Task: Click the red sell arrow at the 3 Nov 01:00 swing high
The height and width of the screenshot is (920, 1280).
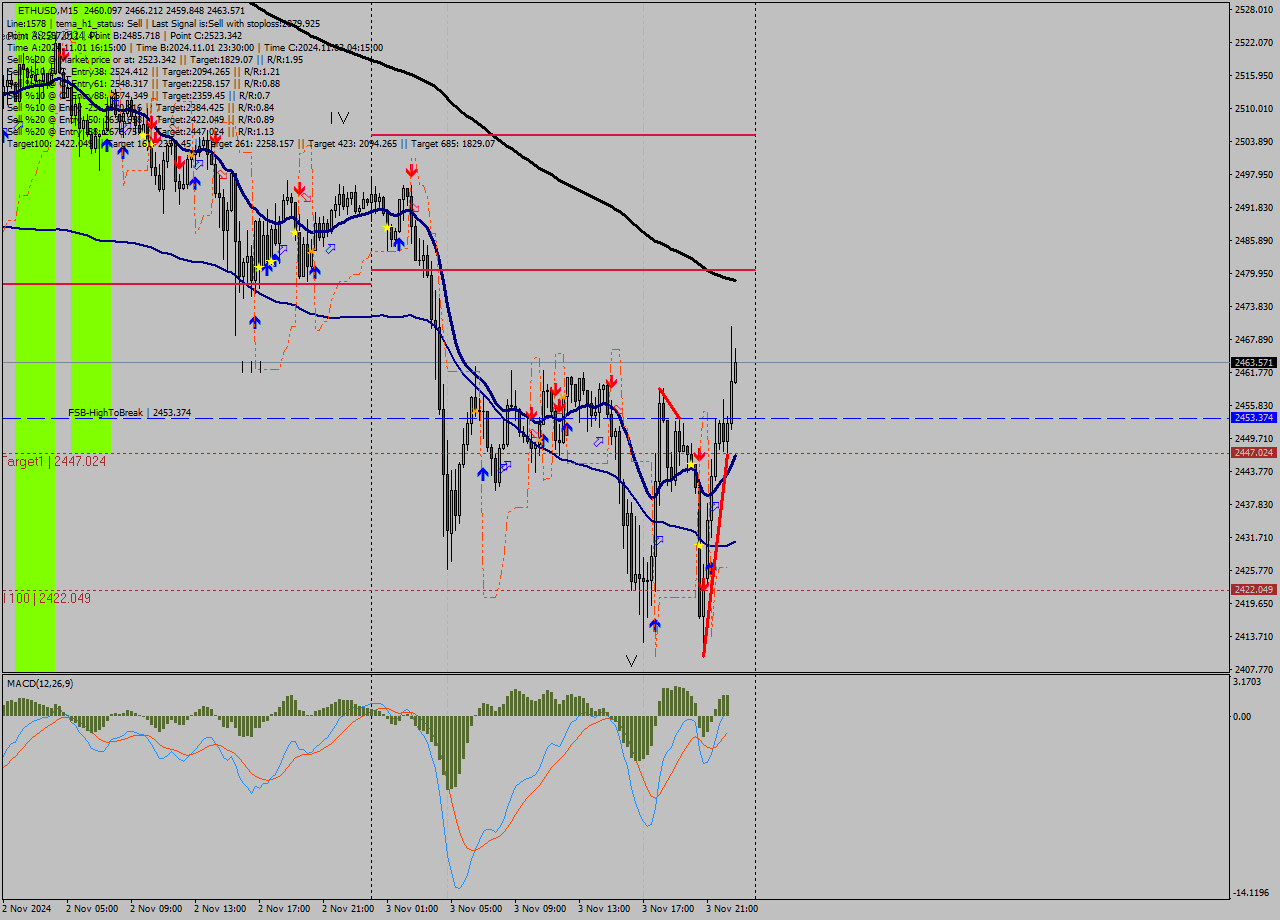Action: point(411,171)
